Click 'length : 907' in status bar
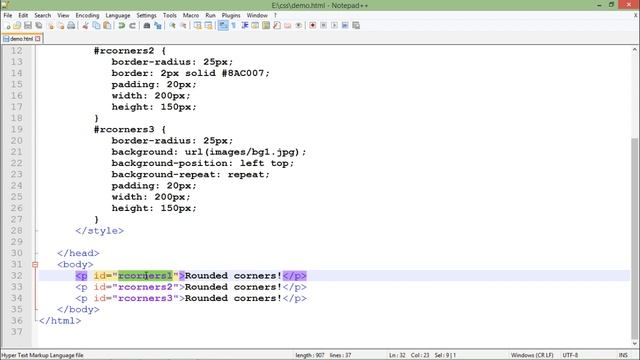640x360 pixels. coord(310,355)
